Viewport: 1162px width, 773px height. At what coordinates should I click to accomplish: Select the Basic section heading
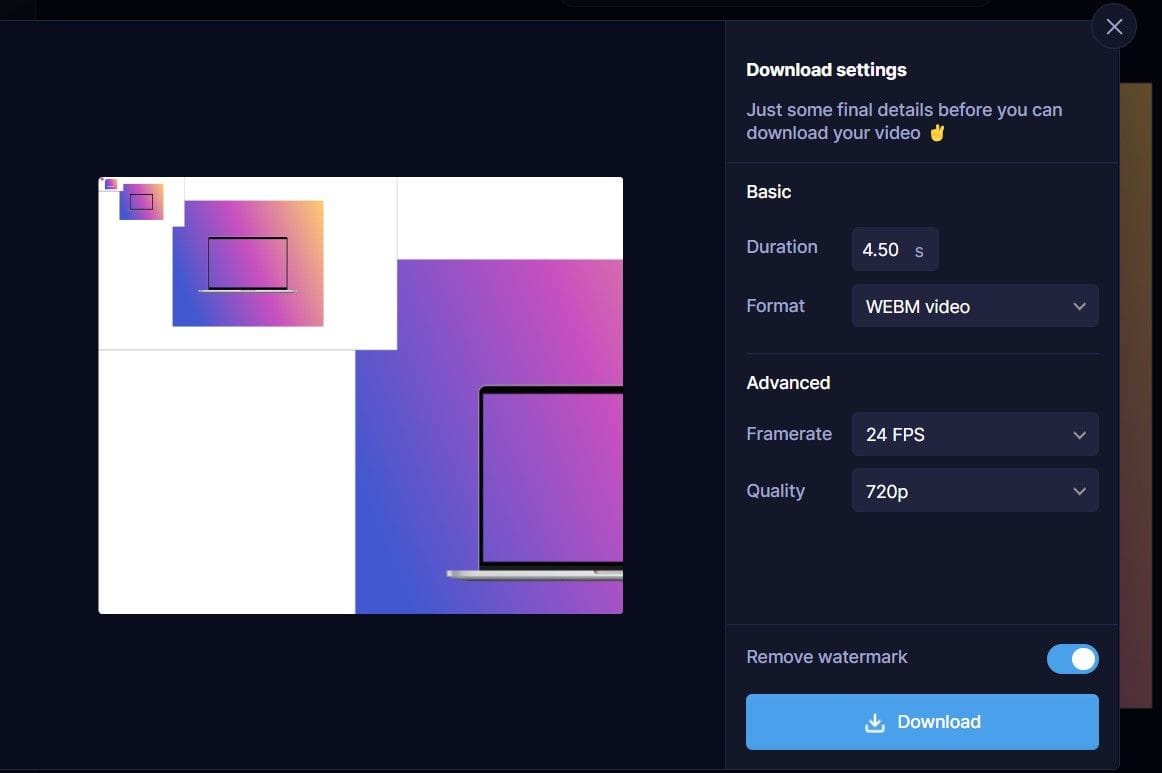click(x=768, y=191)
